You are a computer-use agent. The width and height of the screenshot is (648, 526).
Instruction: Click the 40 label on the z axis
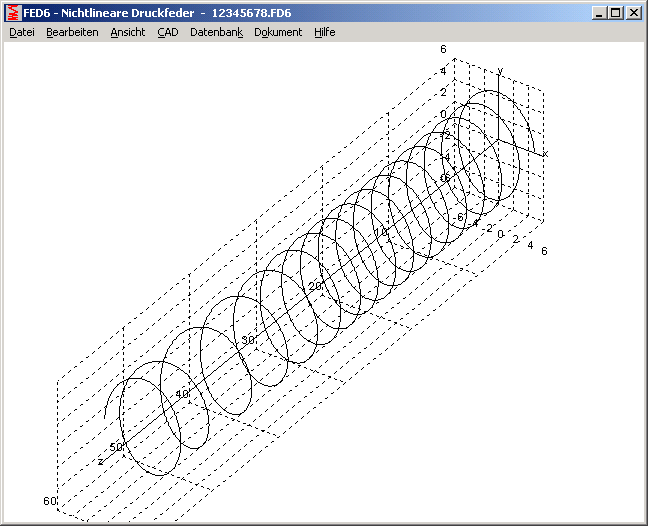181,394
